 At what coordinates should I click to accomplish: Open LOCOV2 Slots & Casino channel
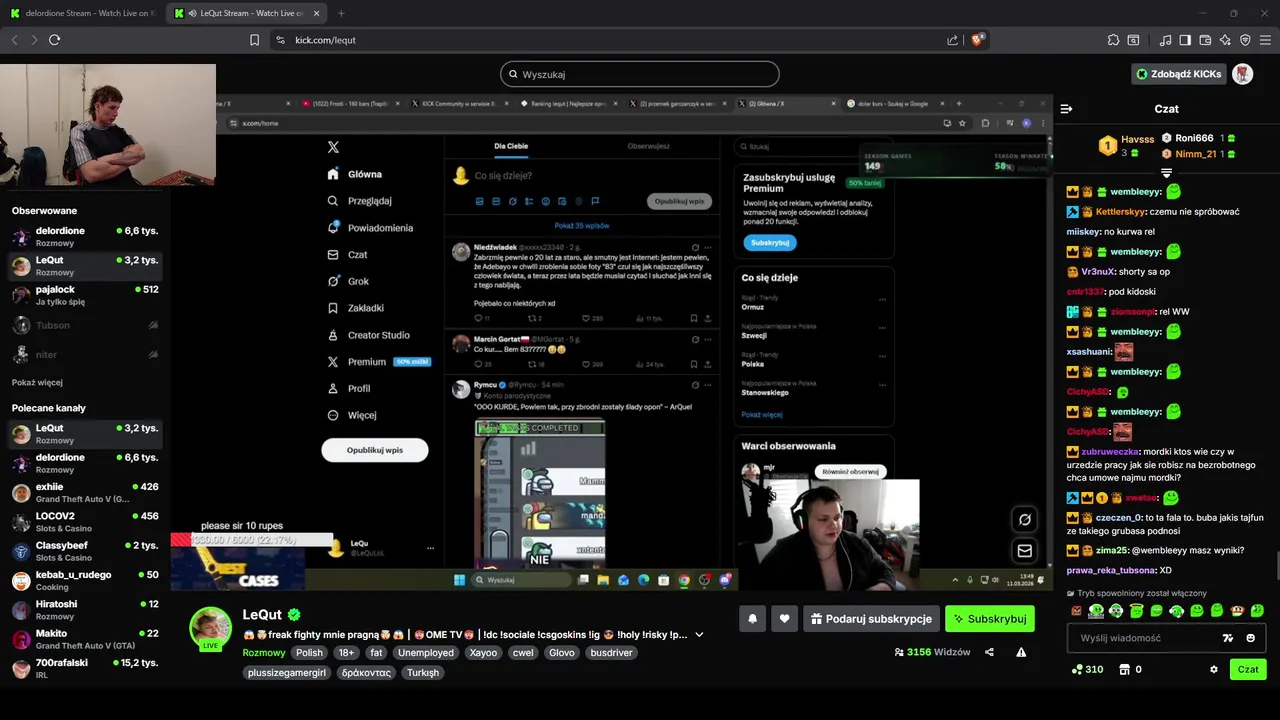tap(85, 522)
